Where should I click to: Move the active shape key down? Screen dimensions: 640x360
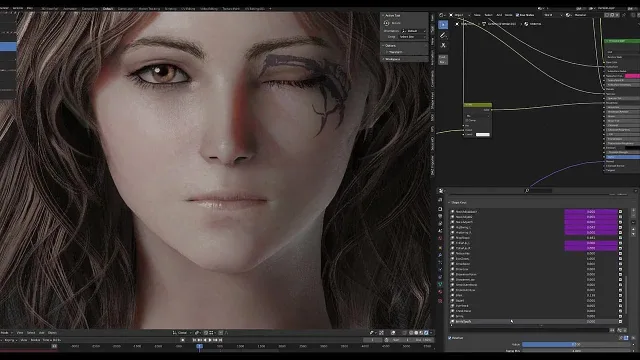pyautogui.click(x=633, y=234)
